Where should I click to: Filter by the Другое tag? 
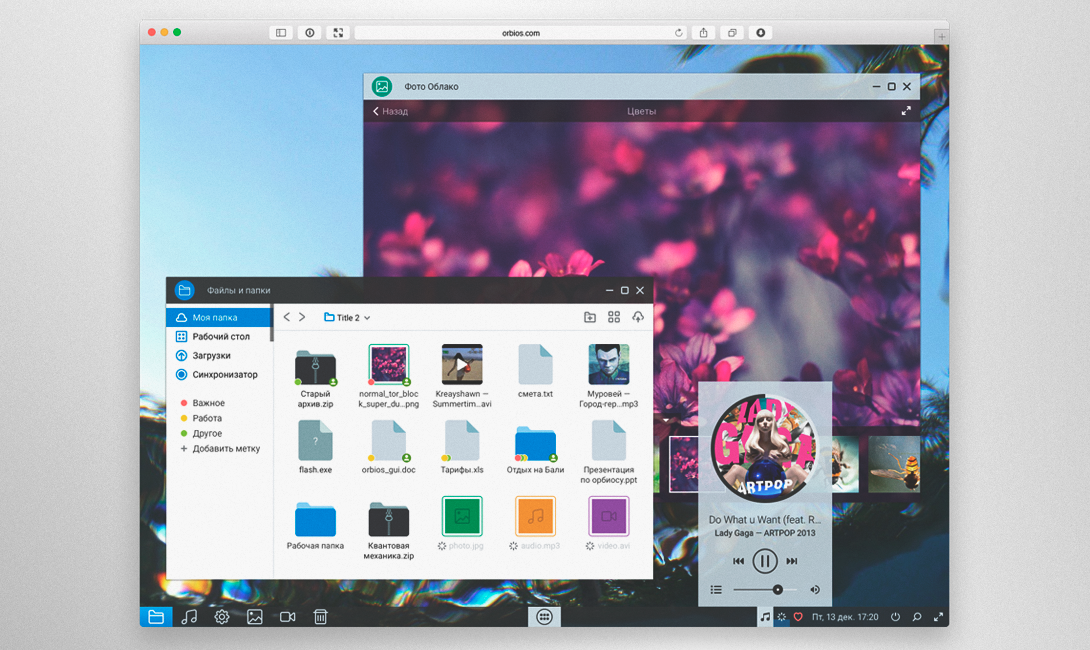201,434
